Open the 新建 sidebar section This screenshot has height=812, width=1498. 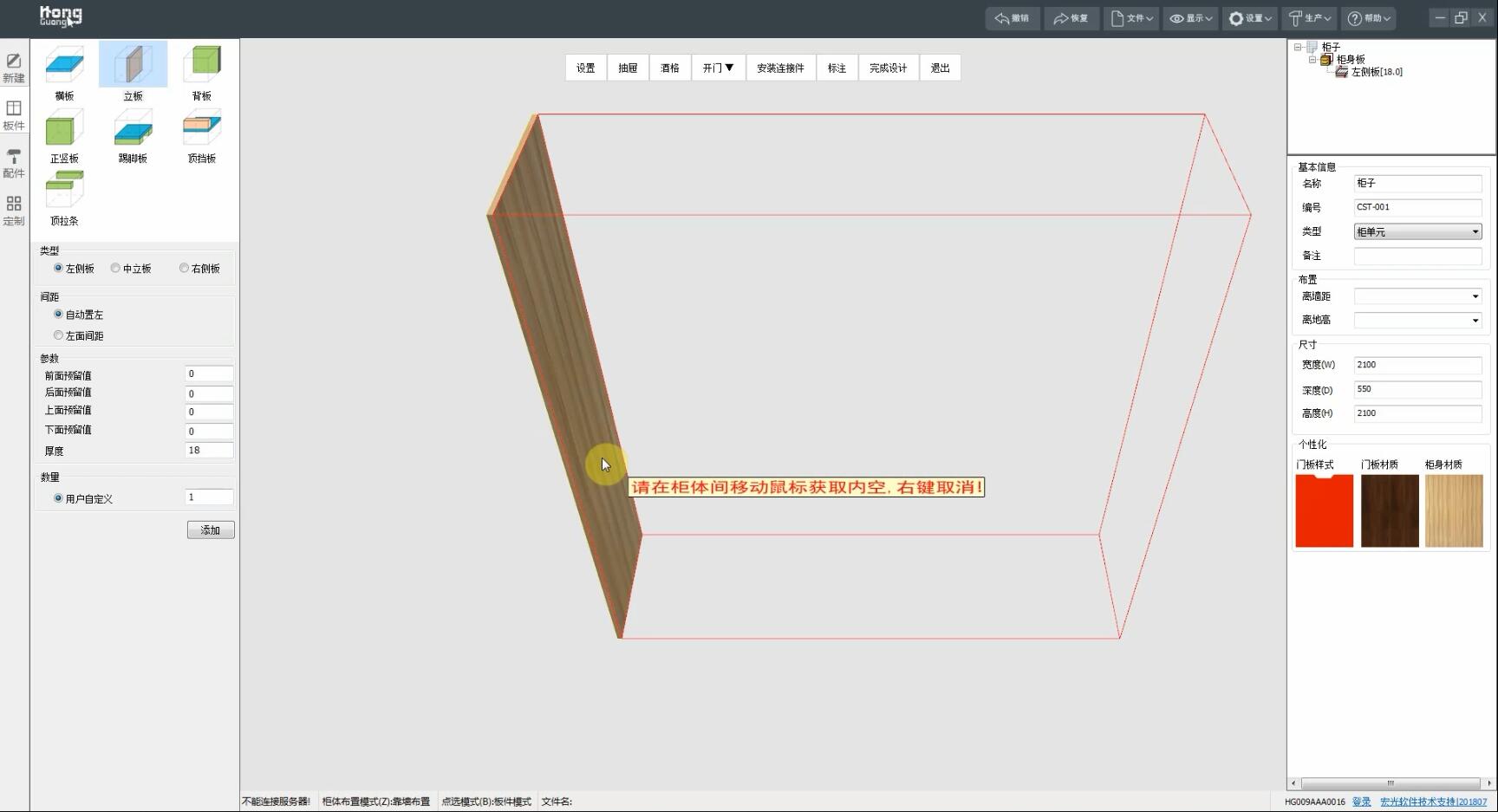click(14, 68)
